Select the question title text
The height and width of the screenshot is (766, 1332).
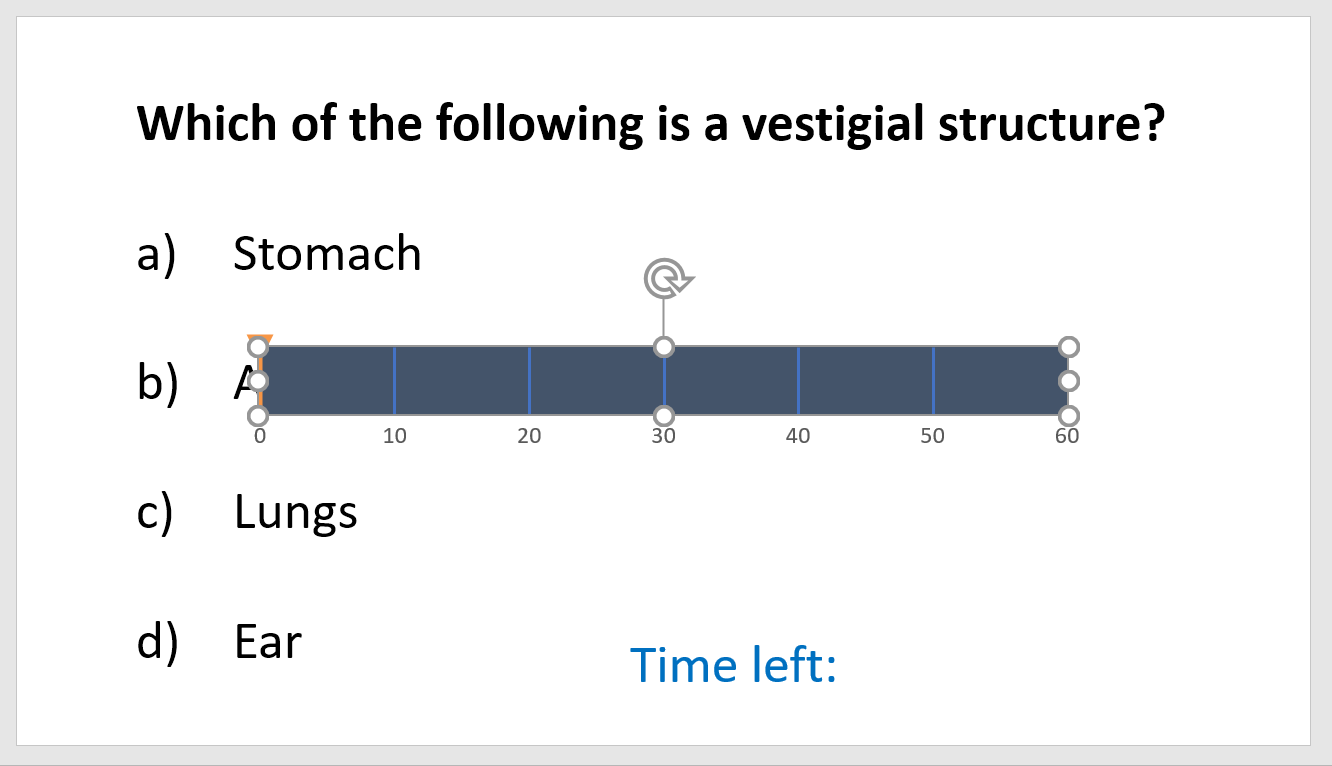[650, 123]
